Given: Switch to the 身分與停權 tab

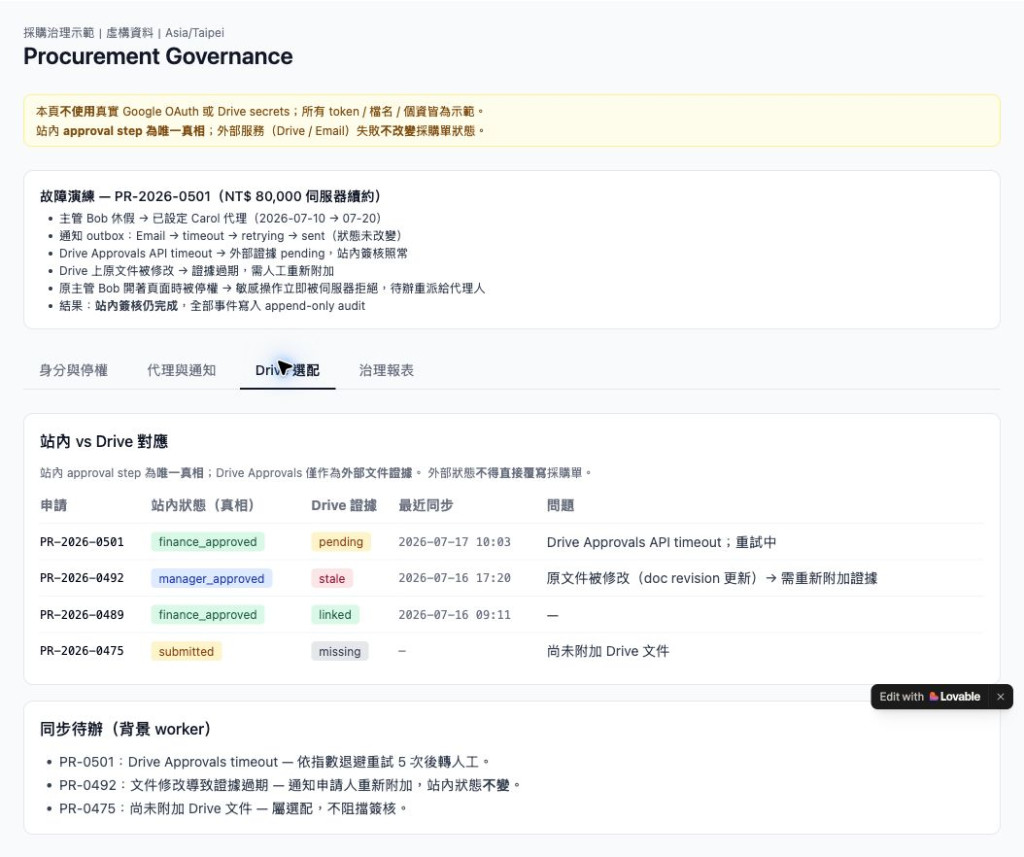Looking at the screenshot, I should [74, 370].
